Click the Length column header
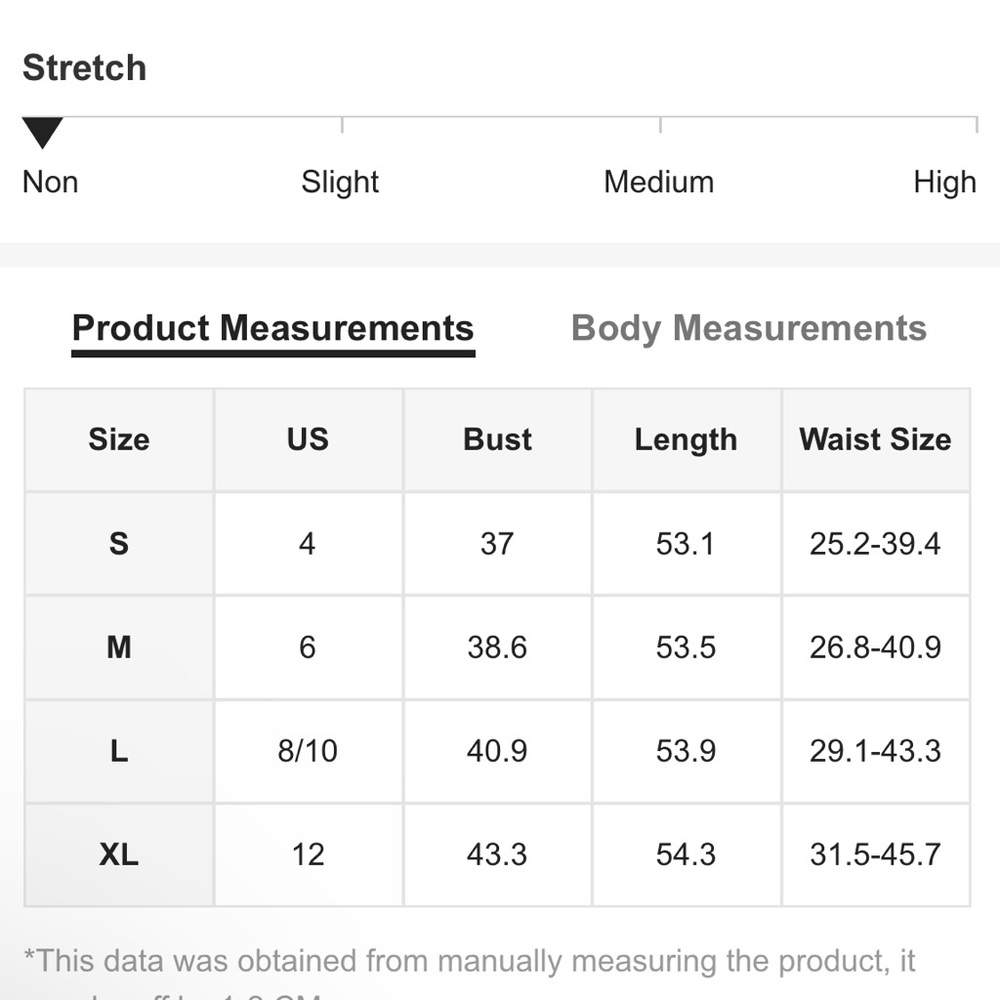Image resolution: width=1000 pixels, height=1000 pixels. (686, 439)
